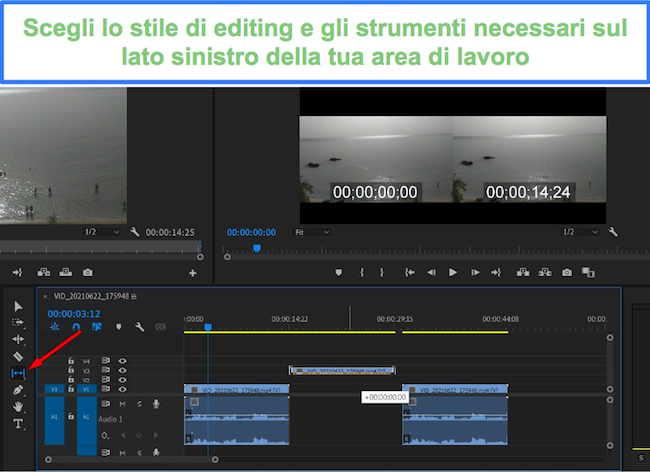This screenshot has height=472, width=650.
Task: Pick the Razor tool
Action: [18, 356]
